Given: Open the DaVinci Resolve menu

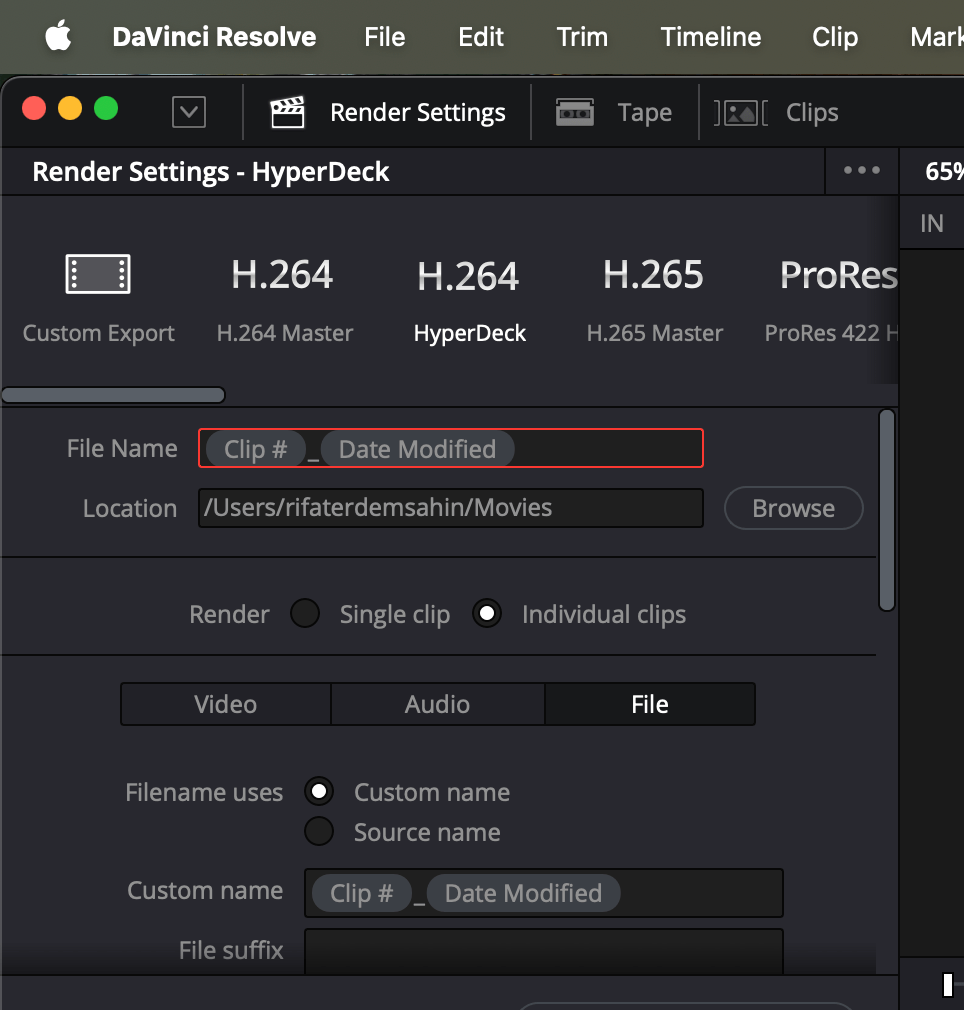Looking at the screenshot, I should tap(214, 37).
